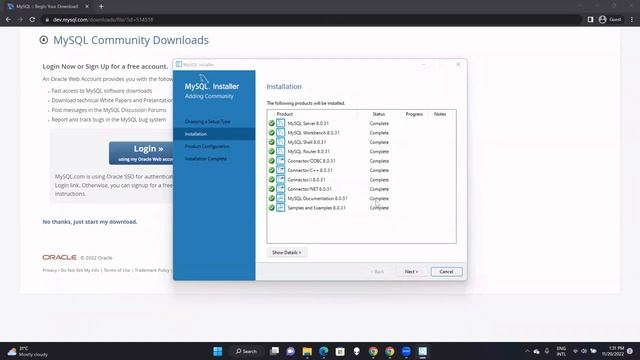Click the product icon beside MySQL Router 8.0.31
This screenshot has height=360, width=640.
tap(280, 151)
